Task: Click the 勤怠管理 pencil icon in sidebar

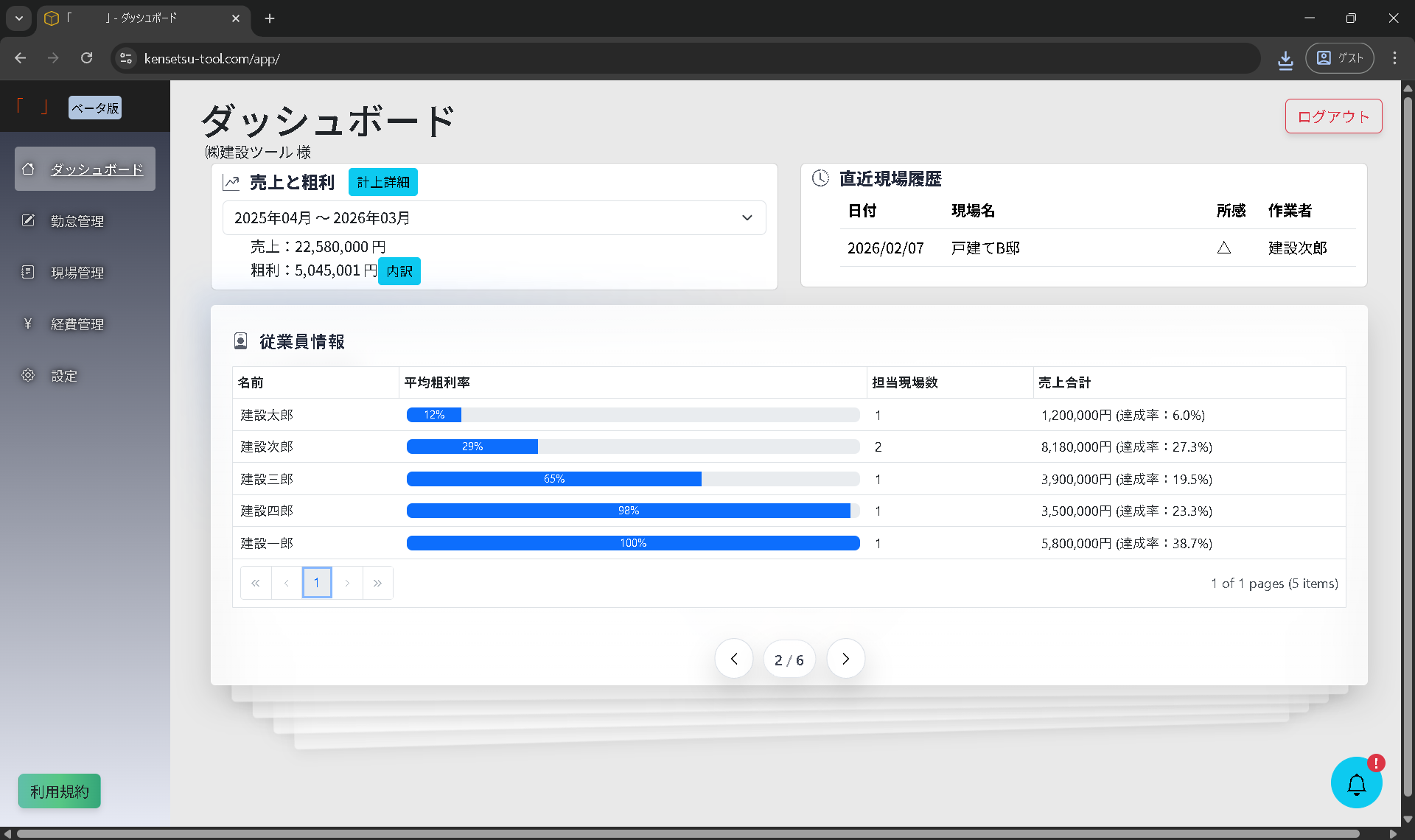Action: pos(28,220)
